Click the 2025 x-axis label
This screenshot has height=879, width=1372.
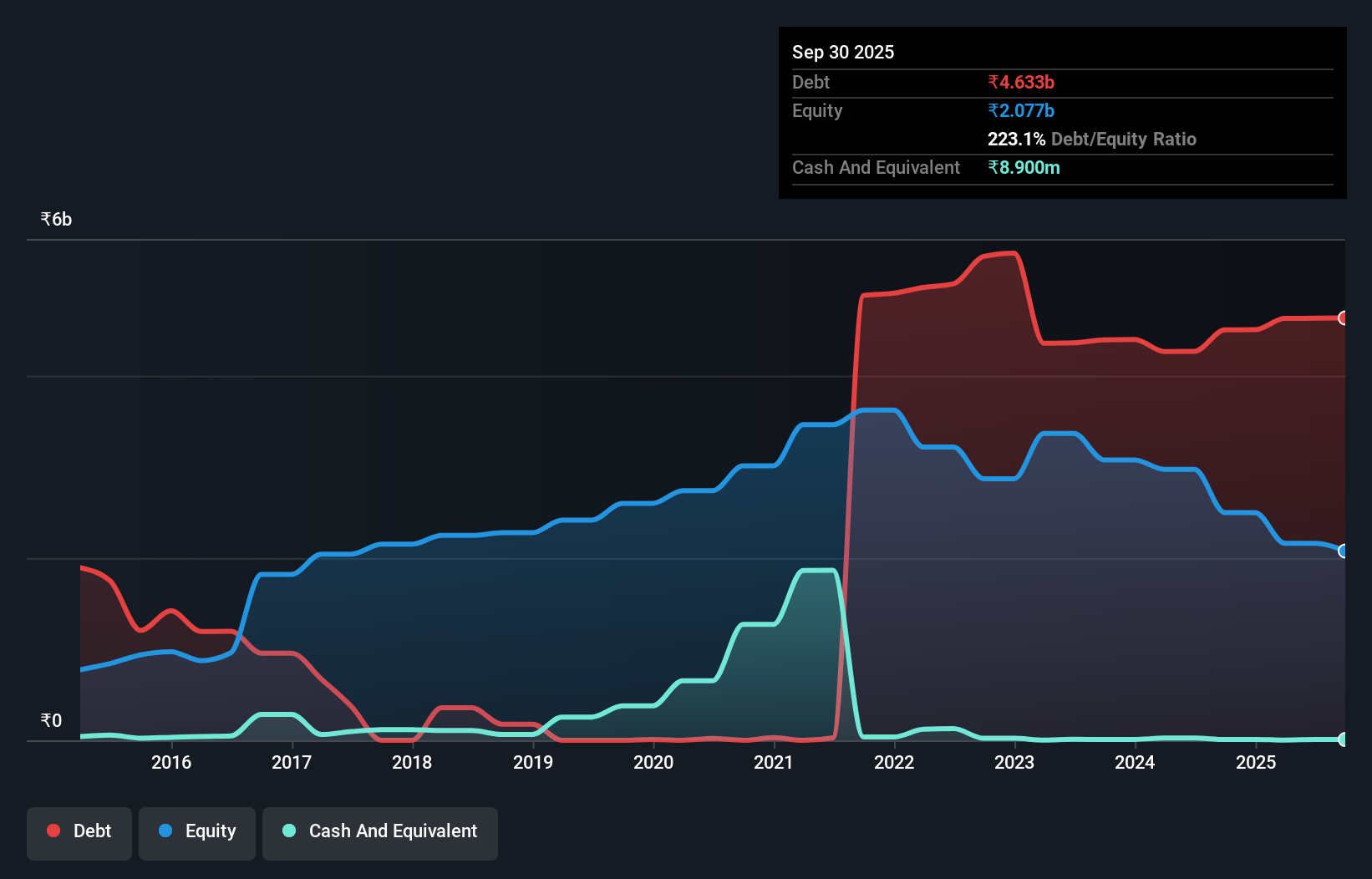point(1256,762)
